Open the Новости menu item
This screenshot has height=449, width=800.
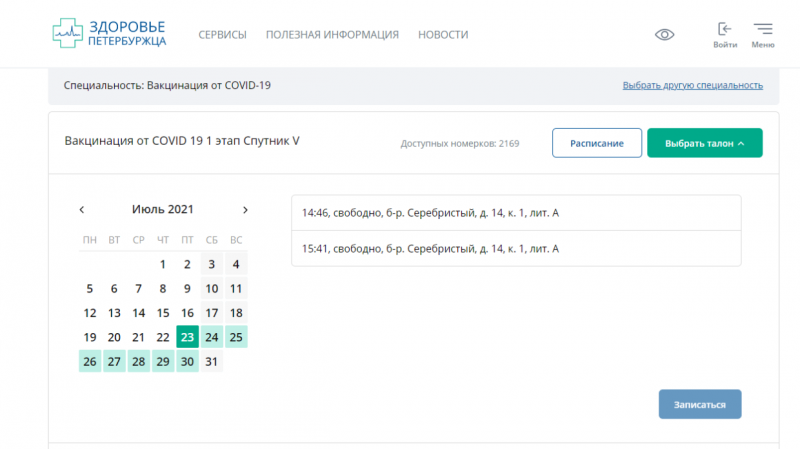(443, 35)
